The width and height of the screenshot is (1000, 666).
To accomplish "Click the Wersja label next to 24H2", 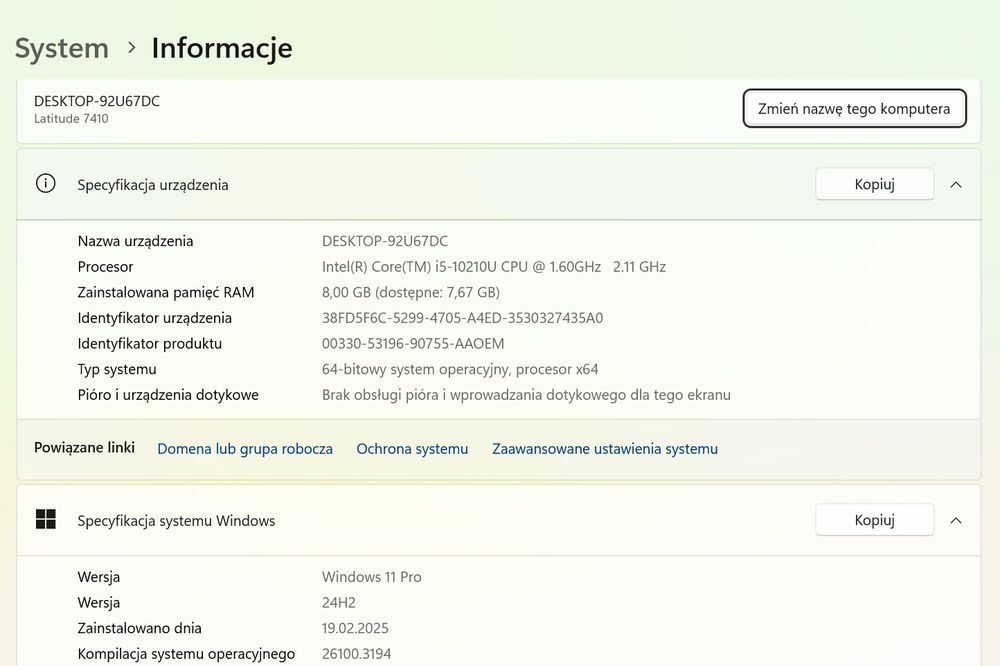I will pos(99,602).
